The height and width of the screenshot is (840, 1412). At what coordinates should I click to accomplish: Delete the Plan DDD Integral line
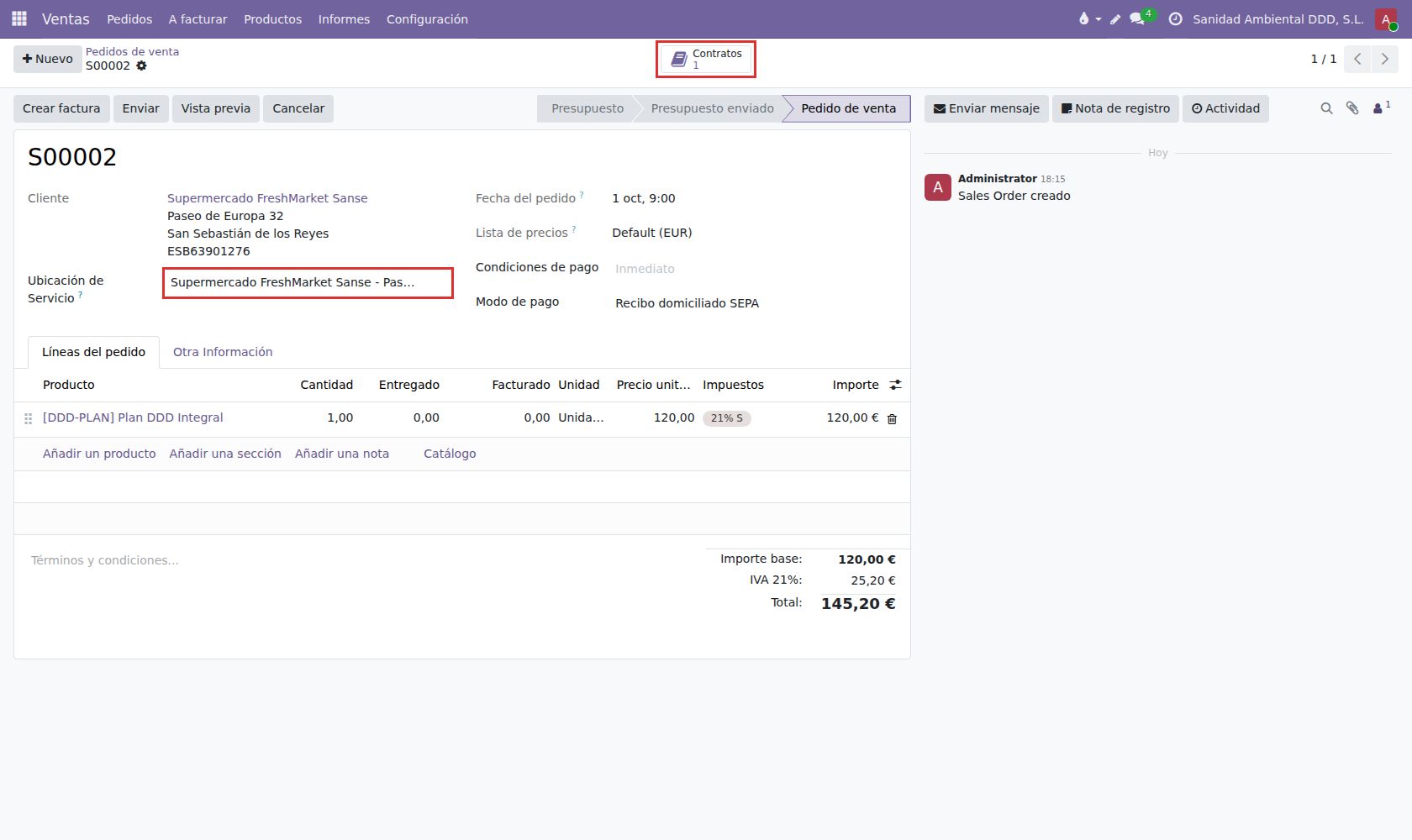pyautogui.click(x=893, y=418)
